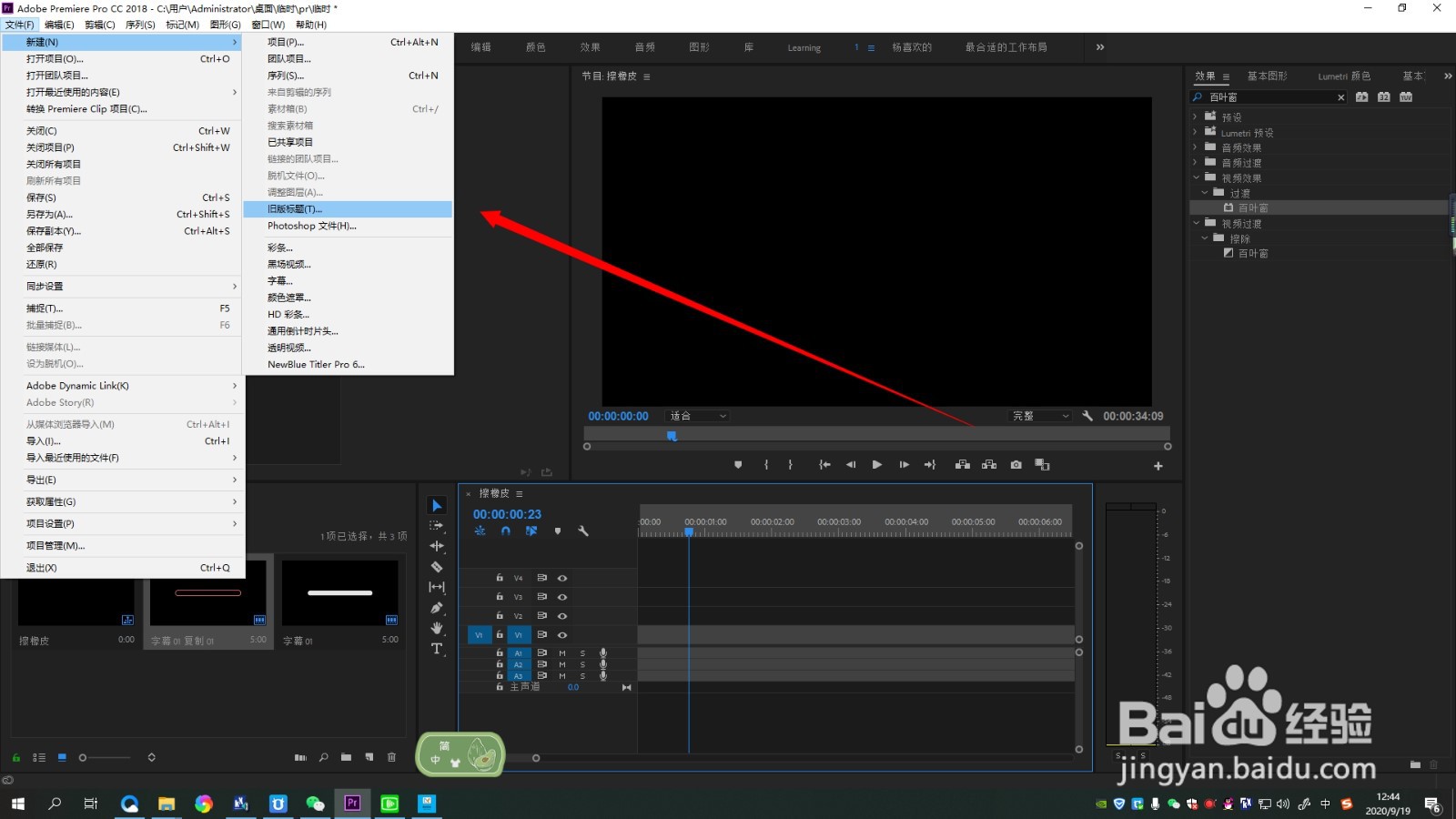Clear the effects search field
The height and width of the screenshot is (819, 1456).
(1340, 97)
